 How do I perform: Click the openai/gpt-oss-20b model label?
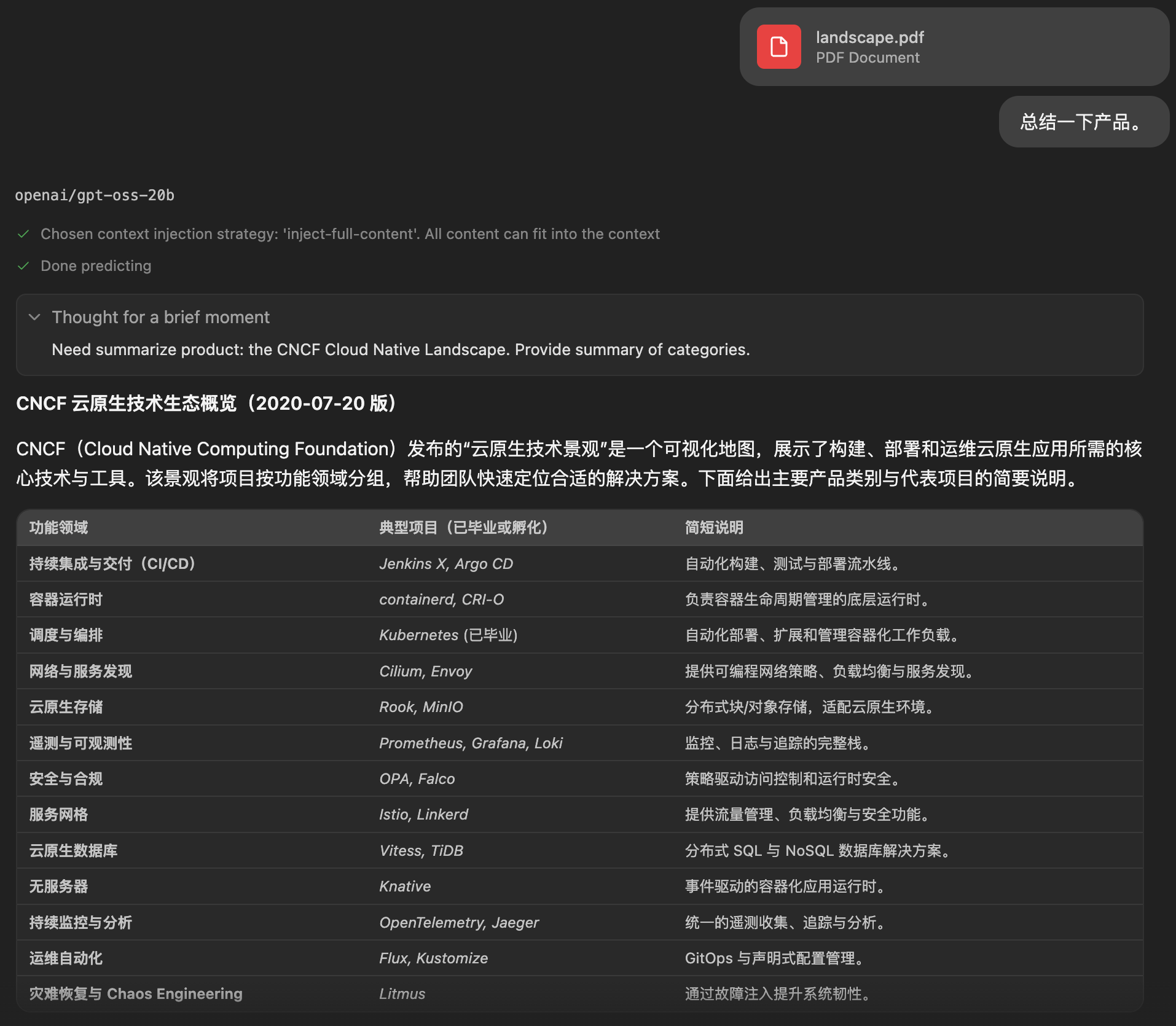pos(95,195)
